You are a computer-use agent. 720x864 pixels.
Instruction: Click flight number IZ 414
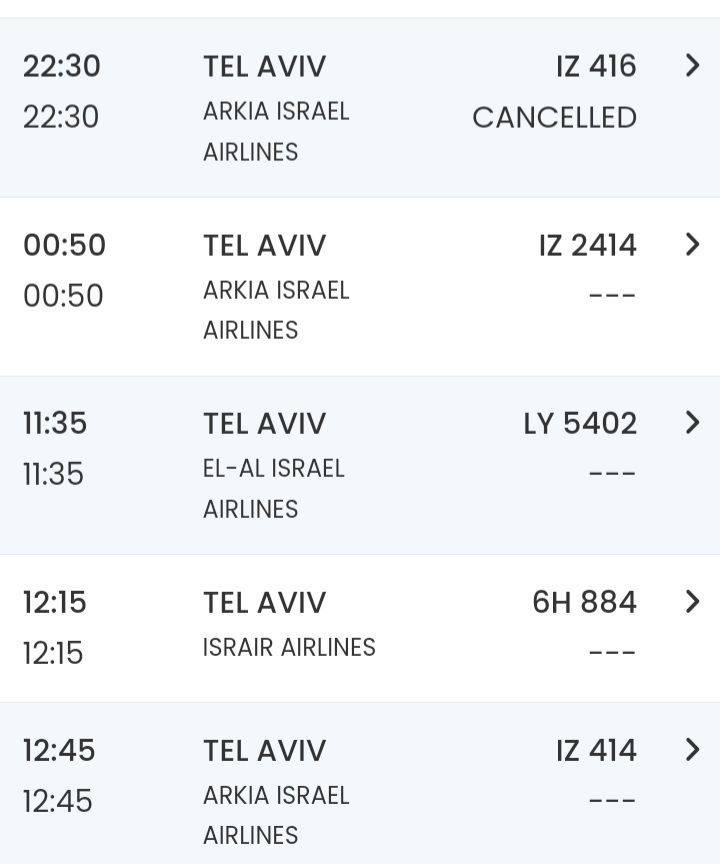click(x=596, y=750)
